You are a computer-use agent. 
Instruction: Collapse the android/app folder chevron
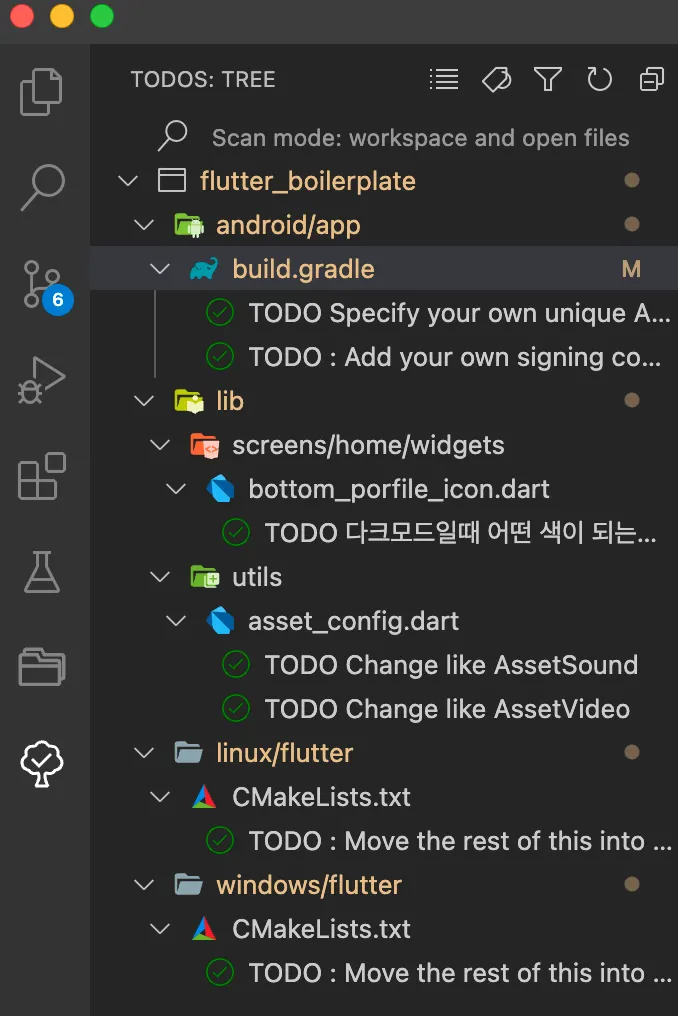tap(144, 226)
